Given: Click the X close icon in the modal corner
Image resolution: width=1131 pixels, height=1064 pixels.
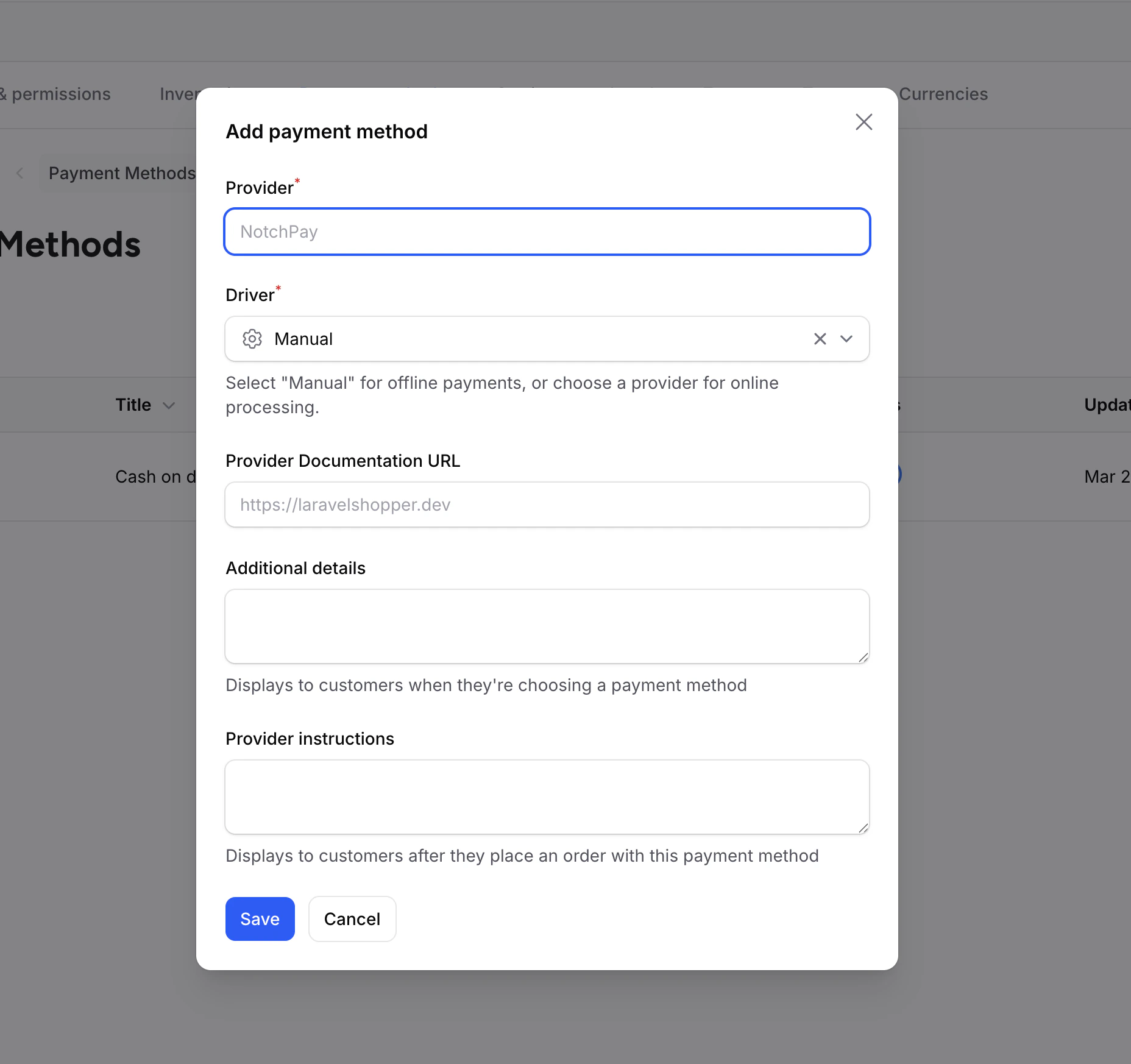Looking at the screenshot, I should 863,122.
